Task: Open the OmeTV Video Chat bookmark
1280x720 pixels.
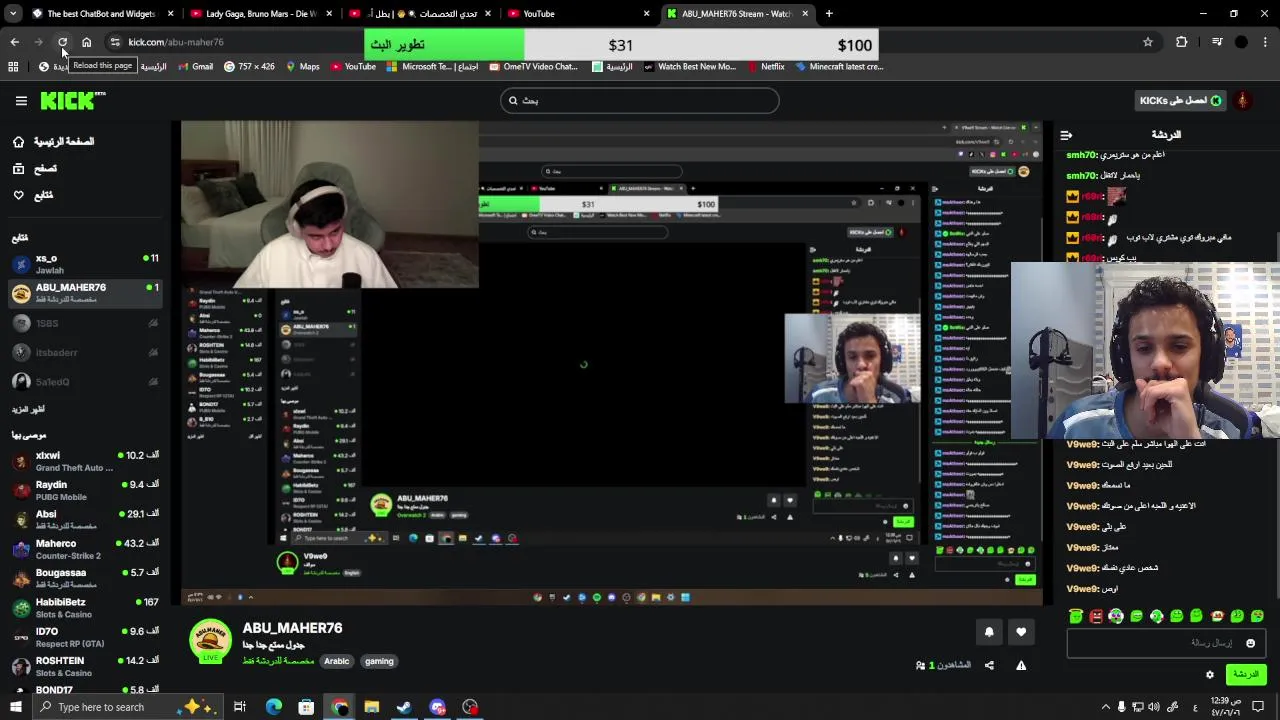Action: click(534, 67)
